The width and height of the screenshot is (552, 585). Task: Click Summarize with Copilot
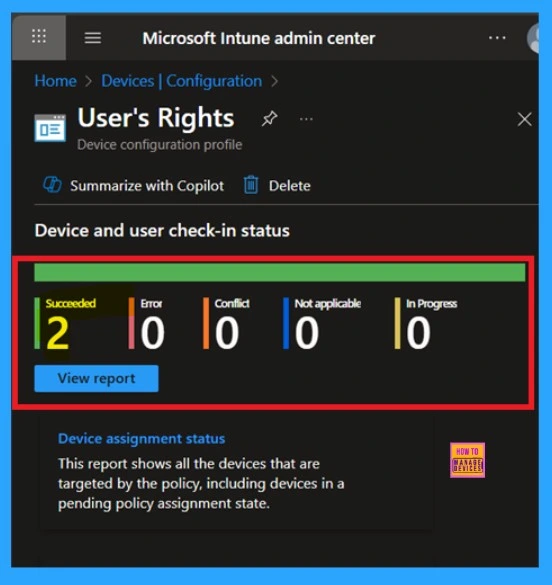(x=147, y=186)
